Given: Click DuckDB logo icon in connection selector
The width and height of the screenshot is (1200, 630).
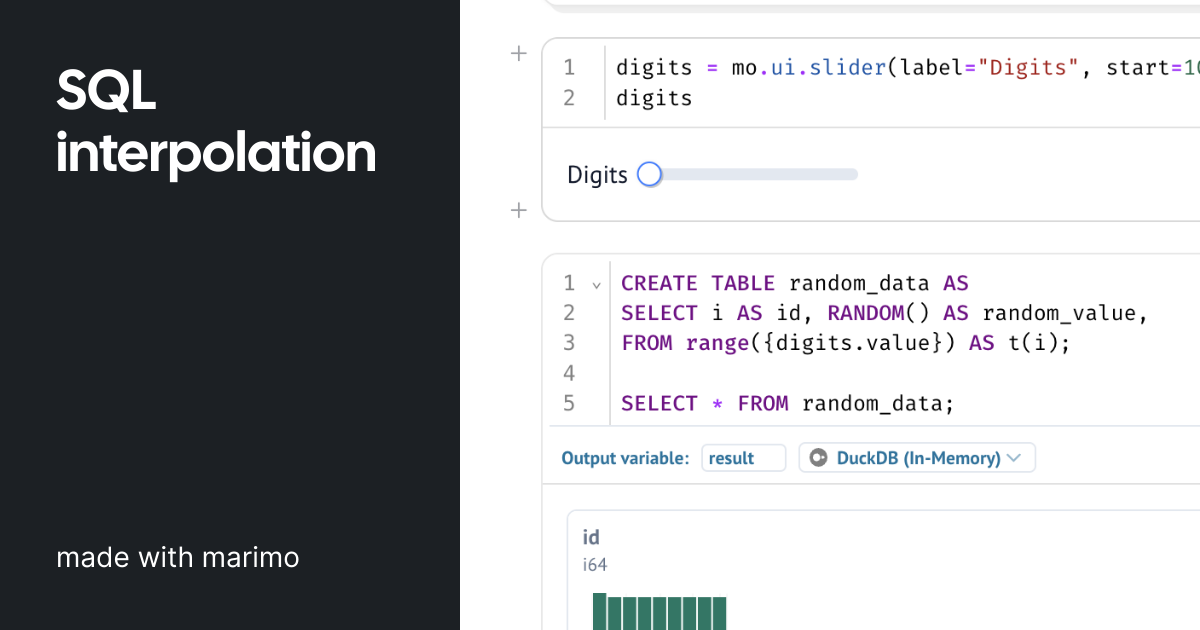Looking at the screenshot, I should [819, 458].
